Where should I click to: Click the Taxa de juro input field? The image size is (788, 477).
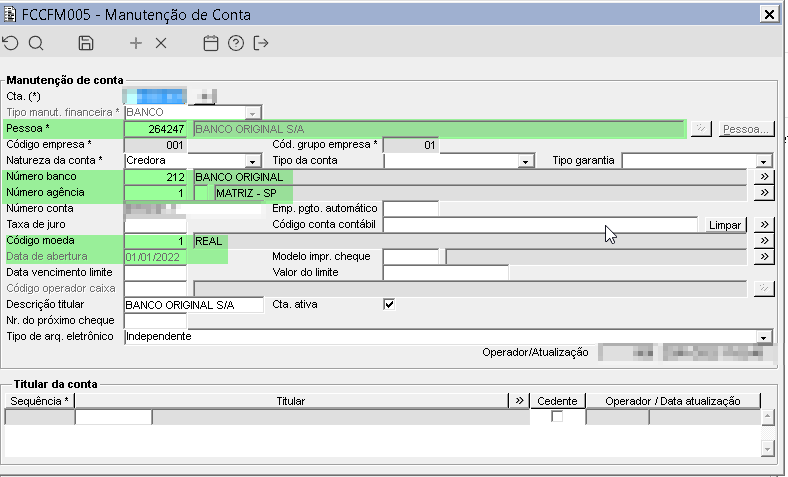click(x=155, y=225)
